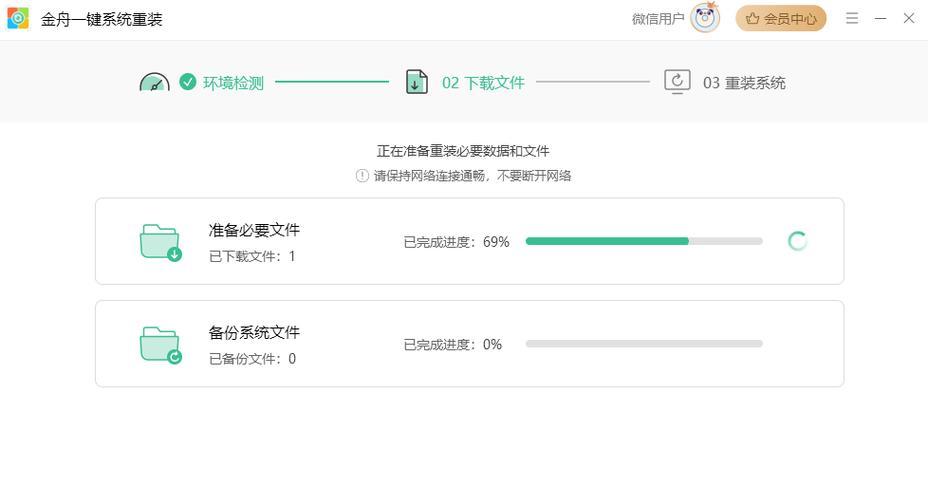Click the 重装系统 monitor refresh icon
The image size is (928, 494).
[677, 82]
